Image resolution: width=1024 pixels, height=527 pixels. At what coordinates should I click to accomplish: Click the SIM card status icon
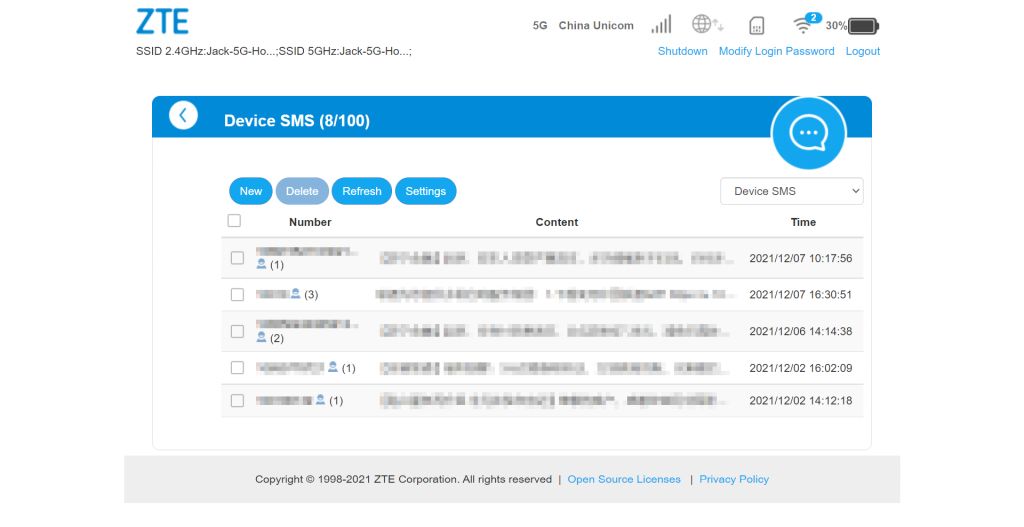(x=757, y=26)
